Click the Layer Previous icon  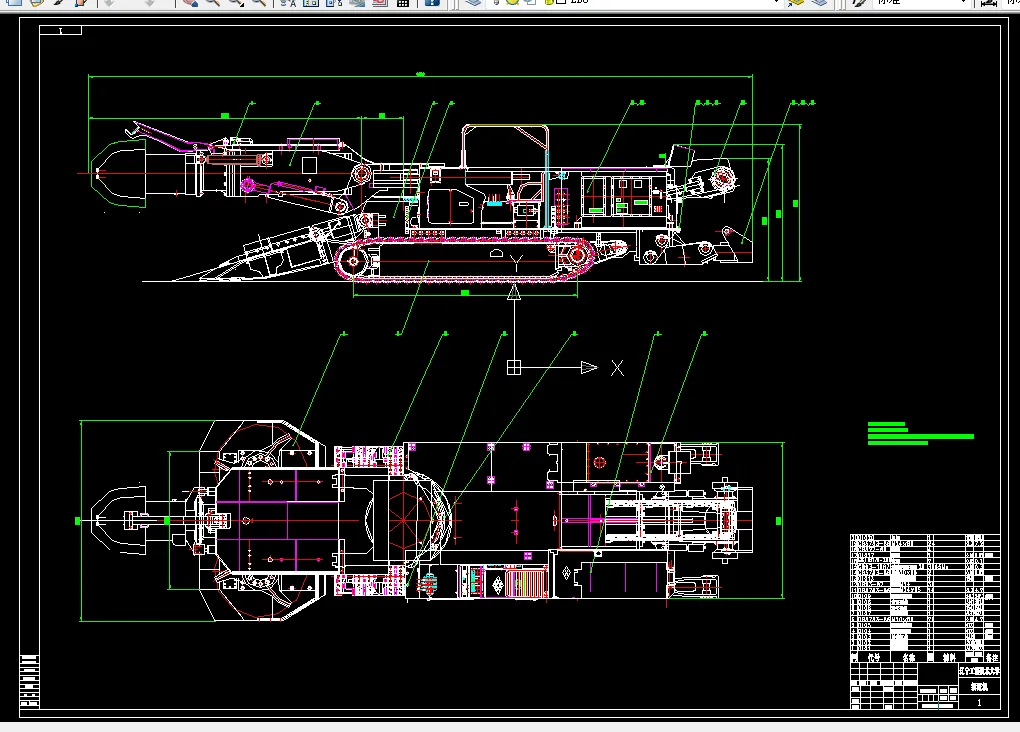pos(819,3)
